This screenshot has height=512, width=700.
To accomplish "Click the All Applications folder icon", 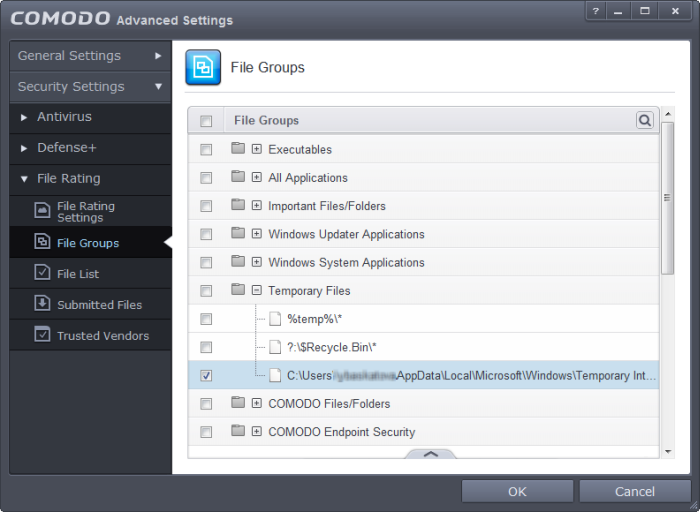I will tap(238, 176).
